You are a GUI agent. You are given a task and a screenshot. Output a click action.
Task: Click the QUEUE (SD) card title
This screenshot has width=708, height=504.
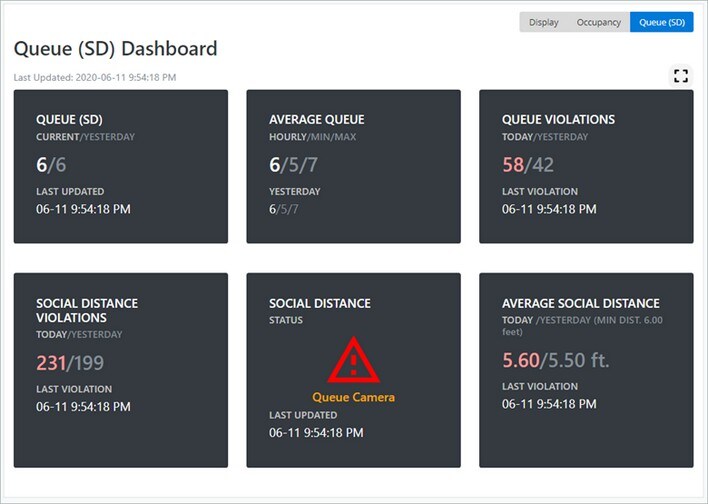coord(69,119)
